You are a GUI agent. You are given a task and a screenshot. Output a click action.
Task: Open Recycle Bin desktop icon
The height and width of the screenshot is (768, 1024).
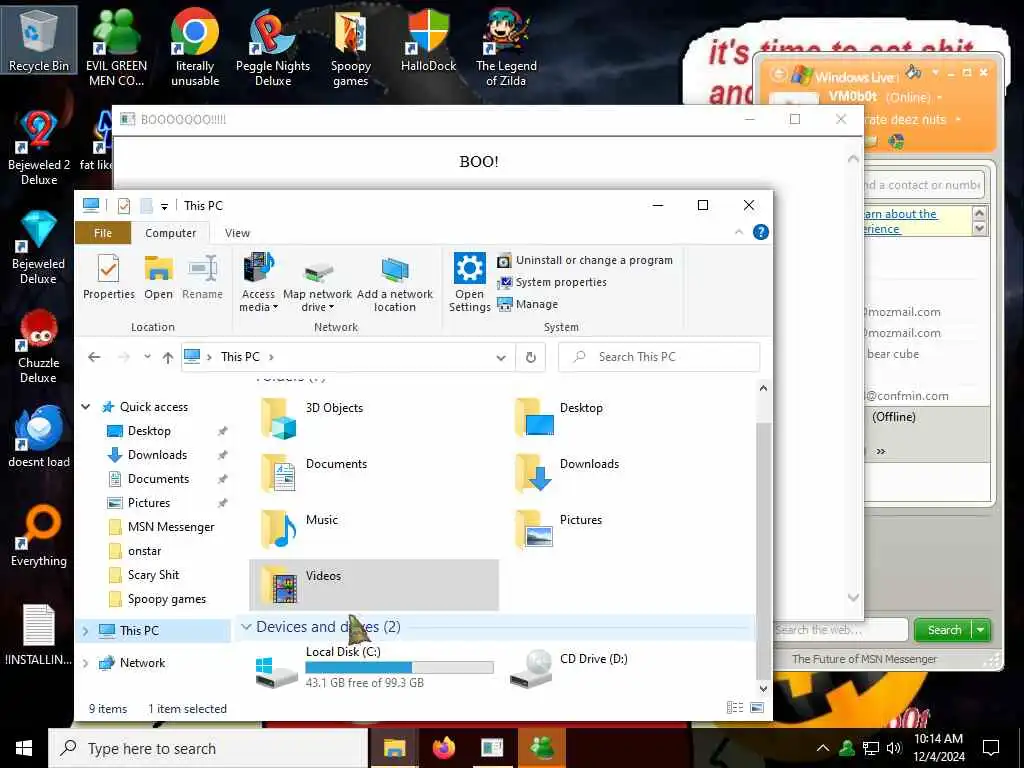click(x=39, y=39)
